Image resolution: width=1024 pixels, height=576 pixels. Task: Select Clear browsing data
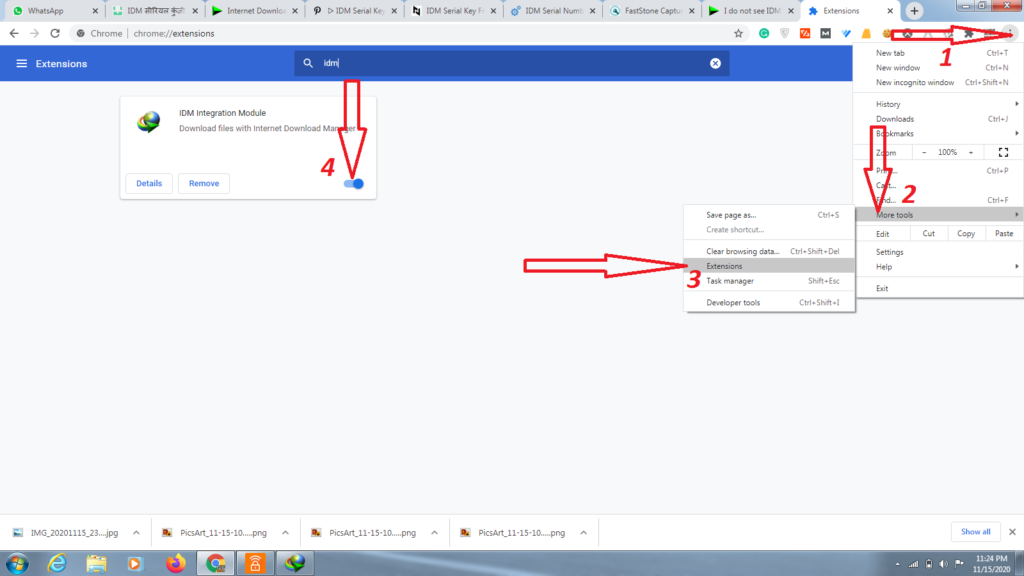coord(769,251)
